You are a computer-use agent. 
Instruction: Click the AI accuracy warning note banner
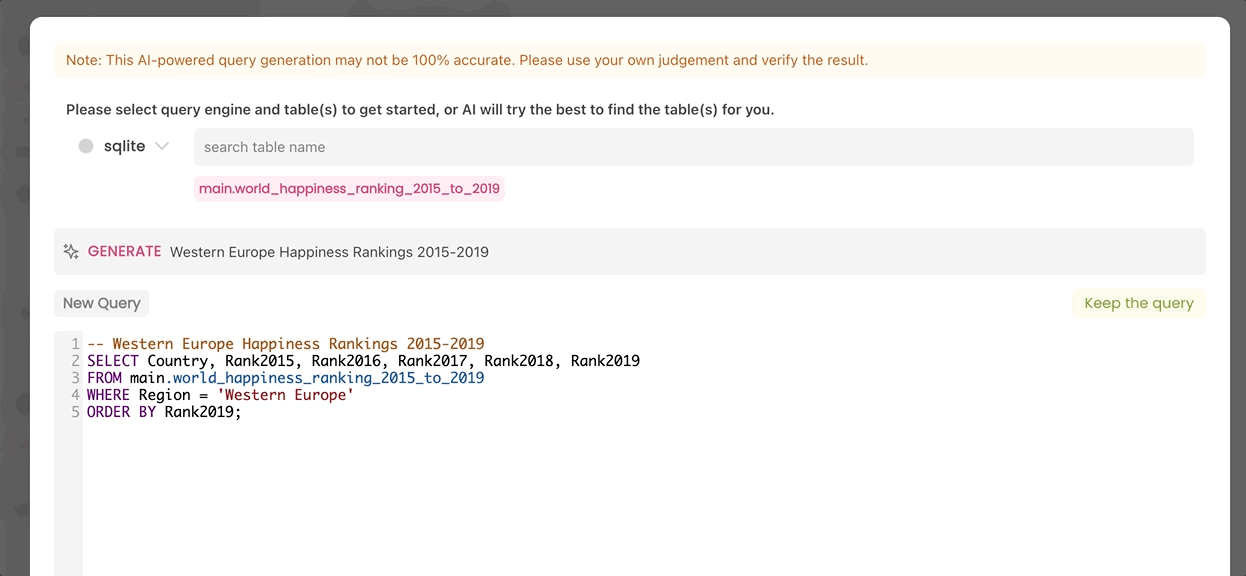click(x=629, y=60)
